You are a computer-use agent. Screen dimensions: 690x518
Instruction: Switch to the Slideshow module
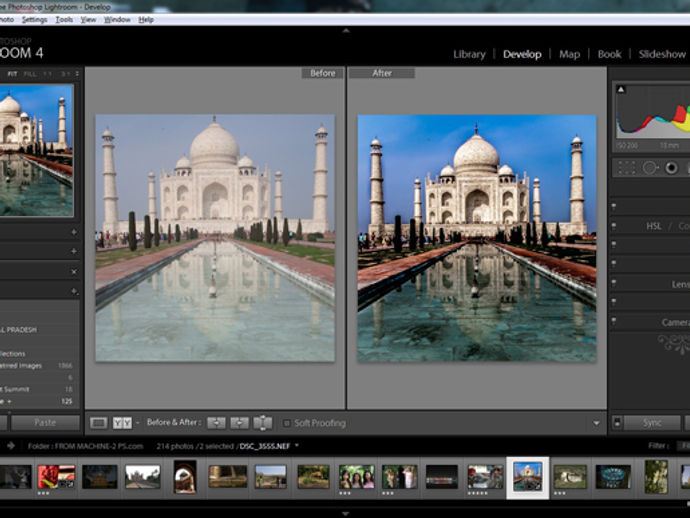point(662,55)
